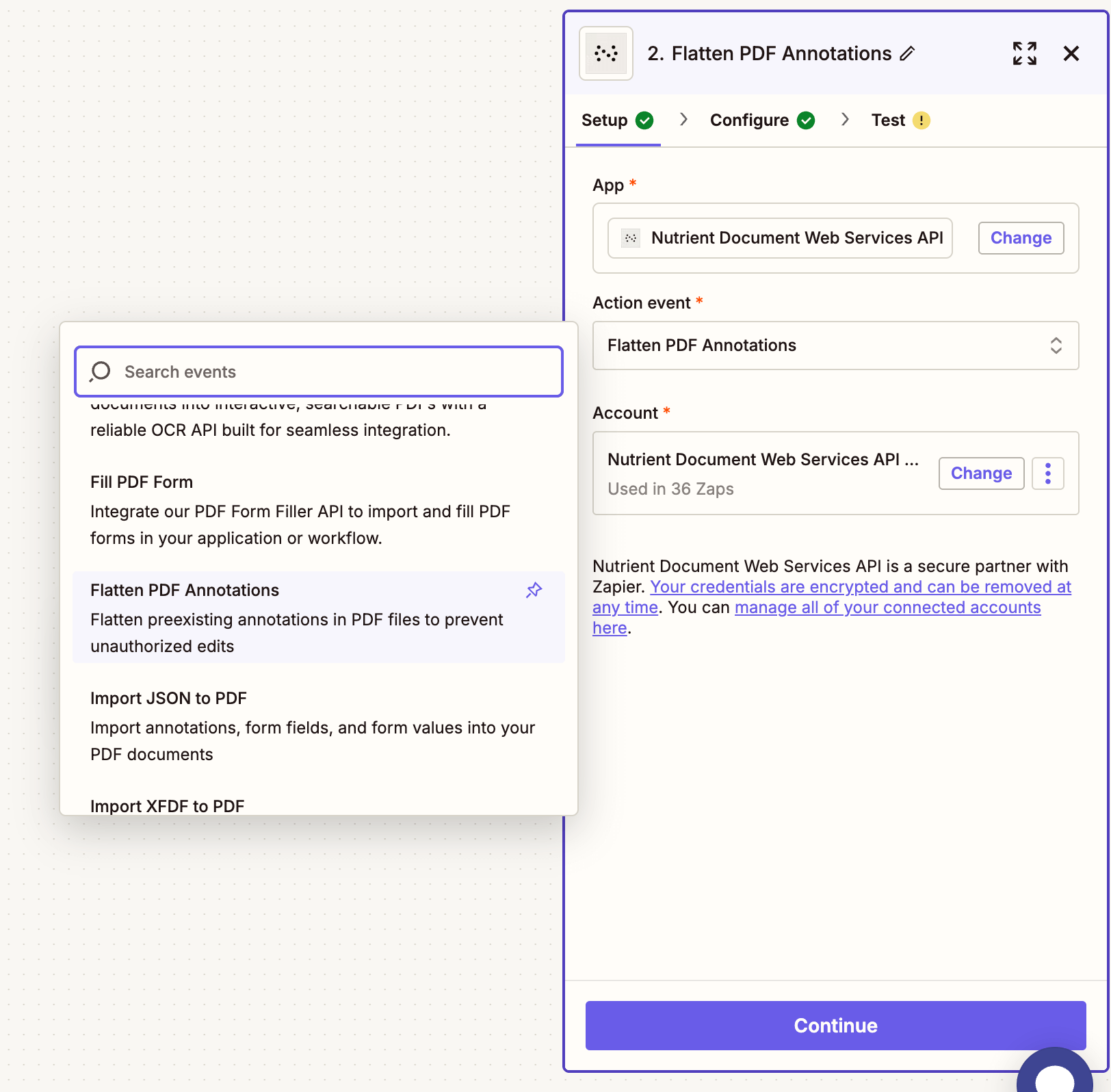Click the chevron between Configure and Test
Viewport: 1111px width, 1092px height.
845,120
